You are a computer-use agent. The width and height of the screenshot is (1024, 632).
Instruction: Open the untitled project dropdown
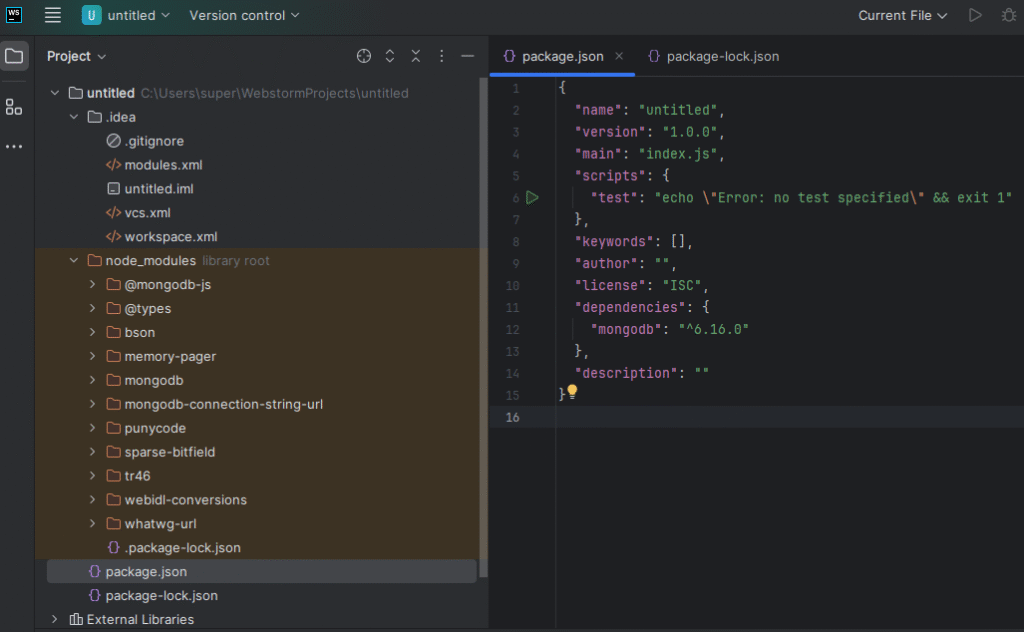[126, 15]
